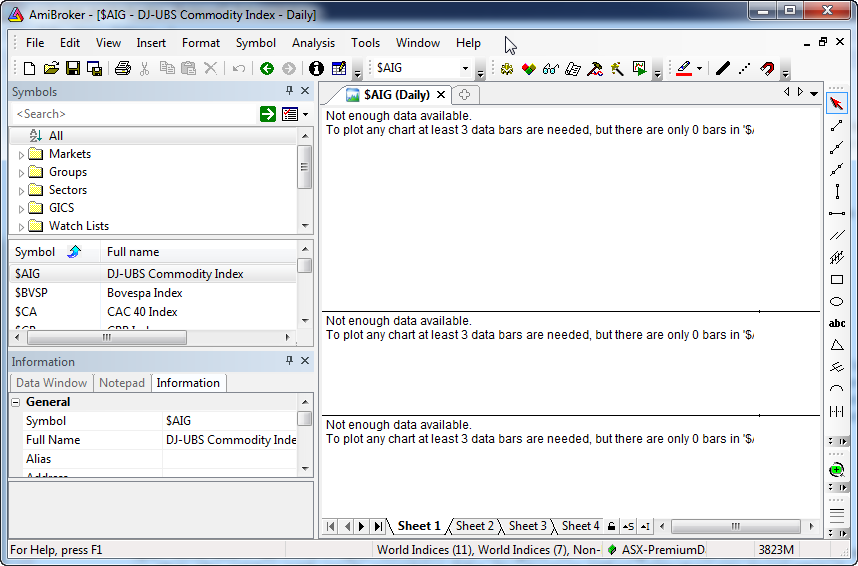Image resolution: width=858 pixels, height=566 pixels.
Task: Select the triangle drawing tool
Action: [x=837, y=345]
